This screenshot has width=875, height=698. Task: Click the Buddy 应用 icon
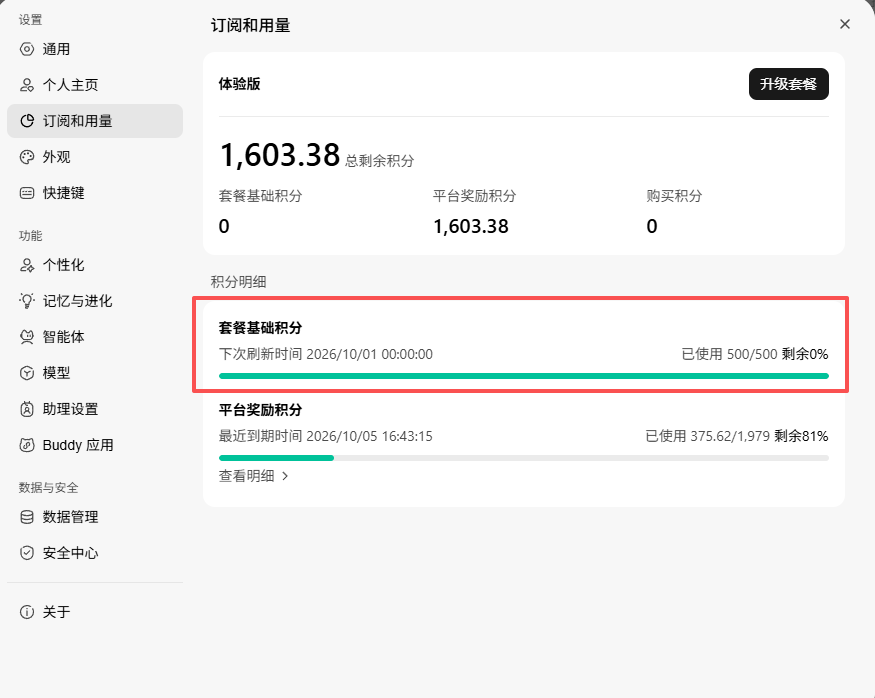(27, 445)
